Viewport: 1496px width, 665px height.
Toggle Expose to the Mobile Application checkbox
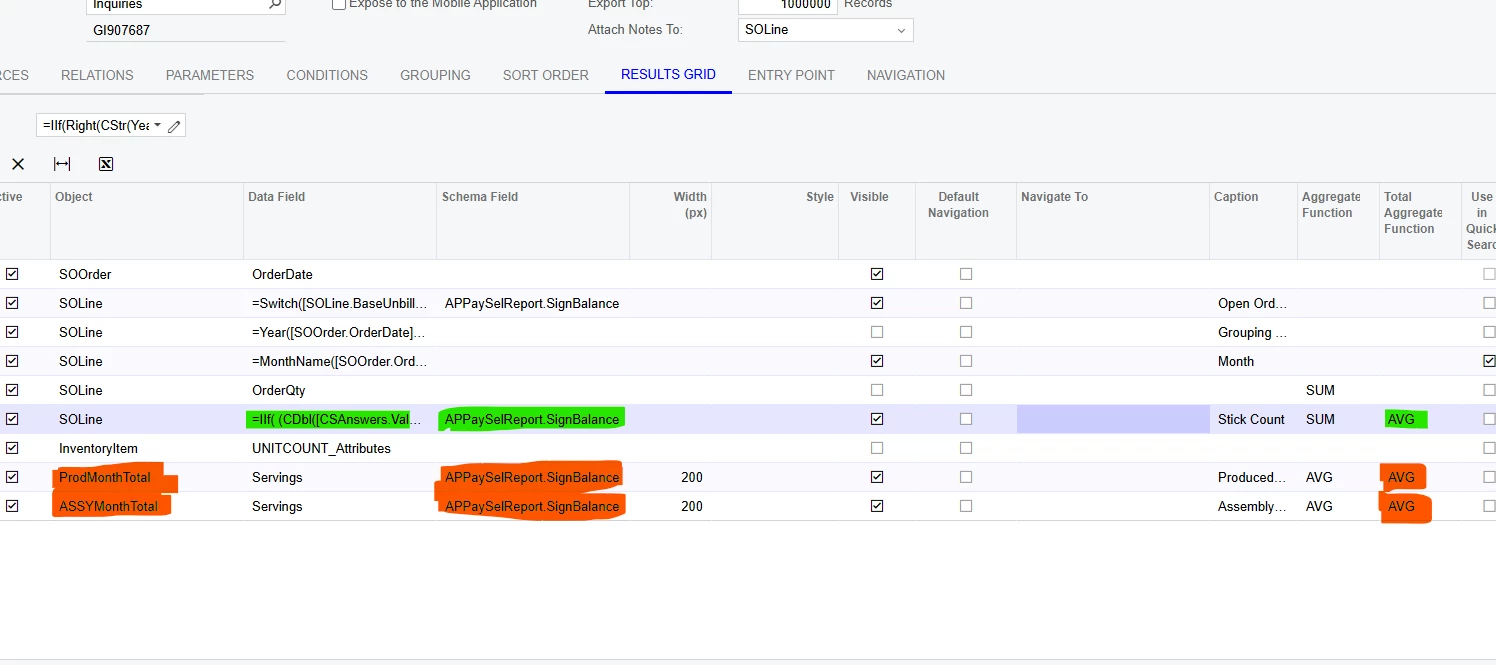339,4
